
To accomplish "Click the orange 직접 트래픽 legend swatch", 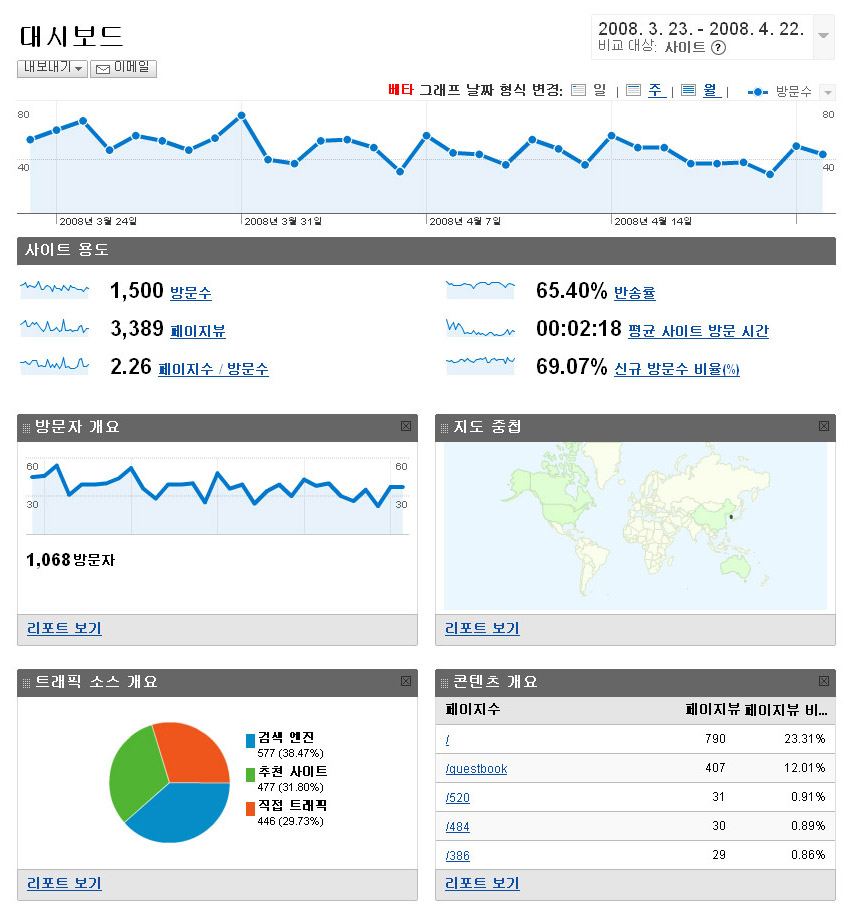I will 250,808.
